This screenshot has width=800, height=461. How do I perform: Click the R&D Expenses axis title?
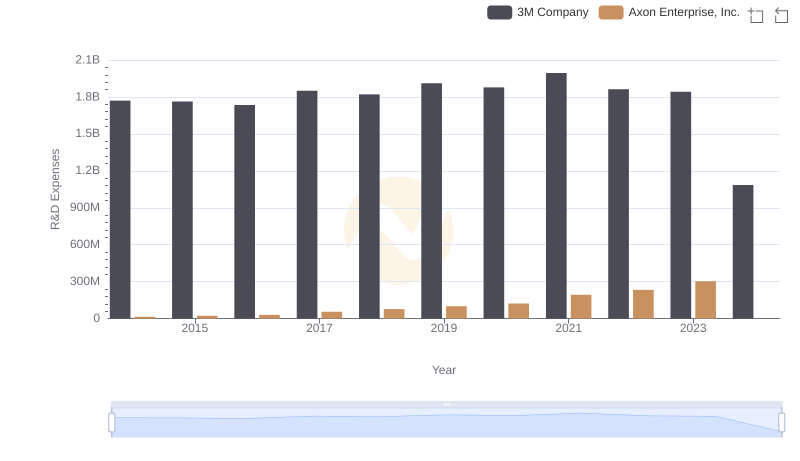click(x=55, y=189)
